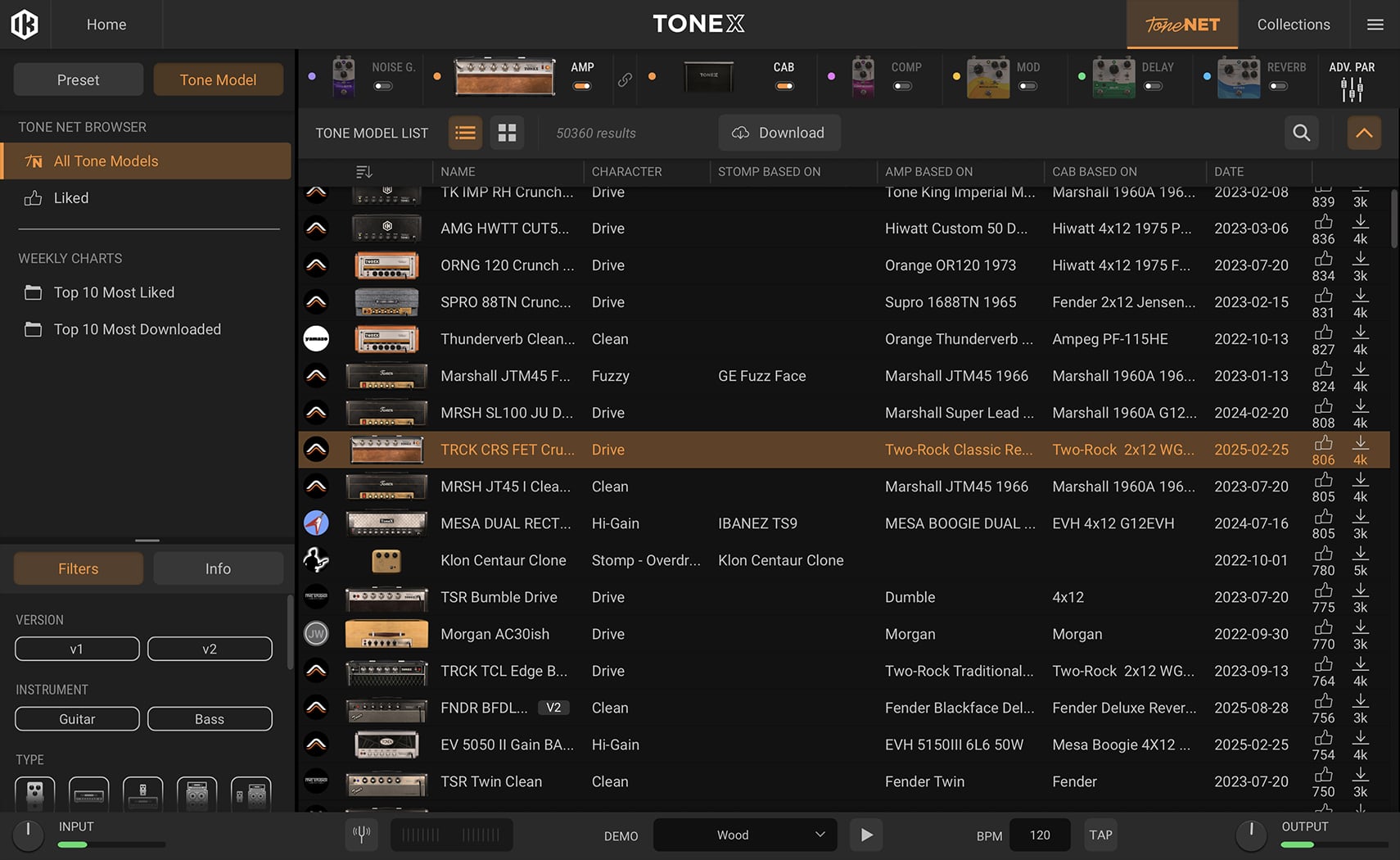Open the Collections tab
This screenshot has height=860, width=1400.
pos(1293,25)
